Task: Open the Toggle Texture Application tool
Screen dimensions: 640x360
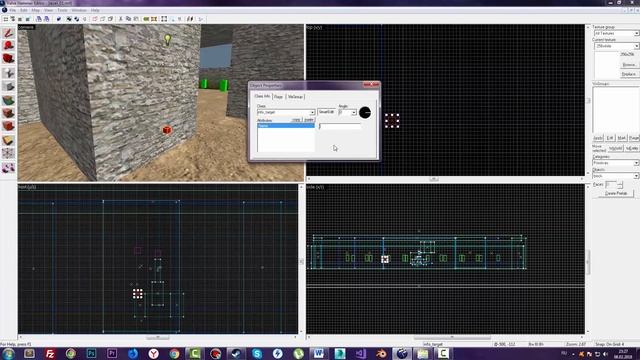Action: (8, 100)
